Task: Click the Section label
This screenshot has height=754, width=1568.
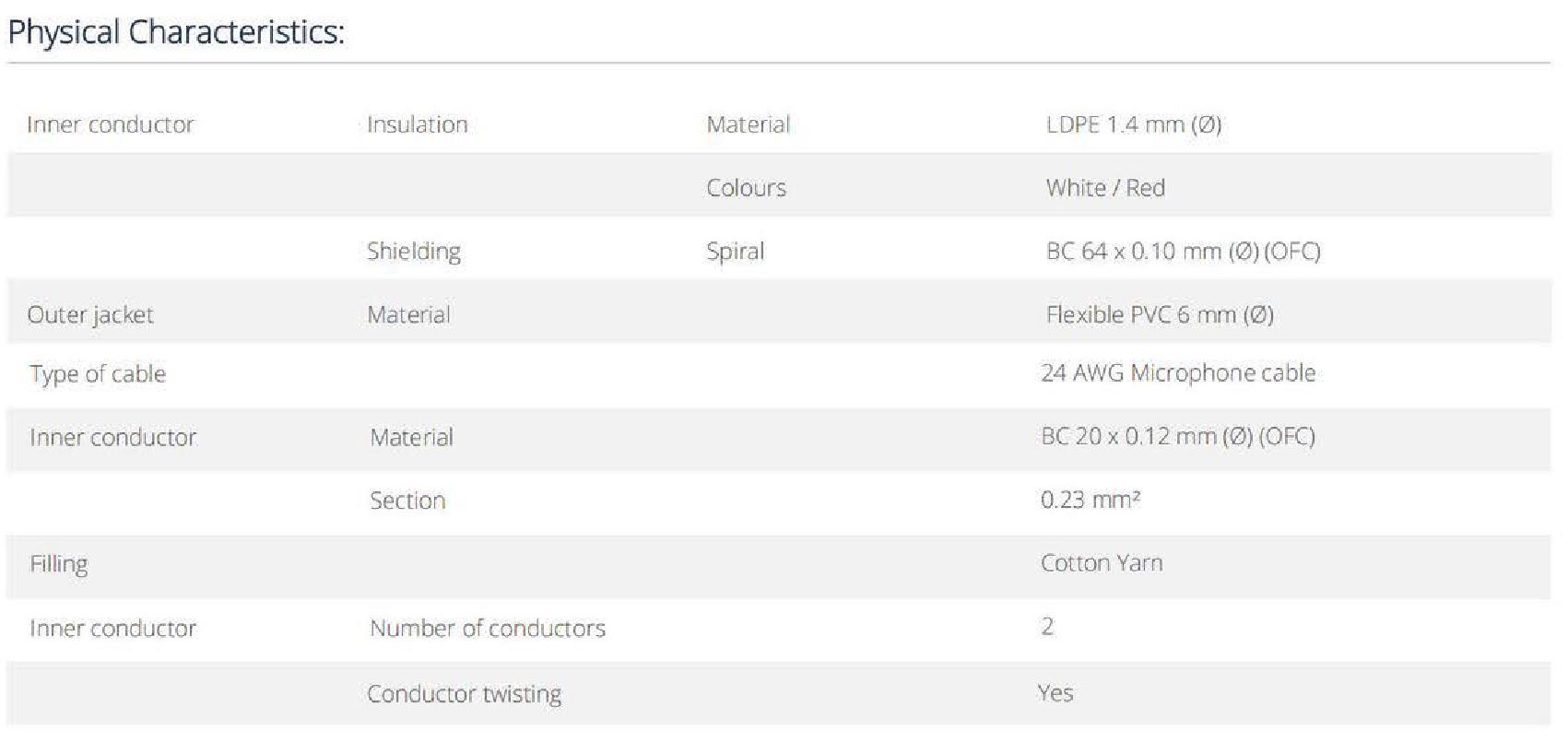Action: [x=407, y=501]
